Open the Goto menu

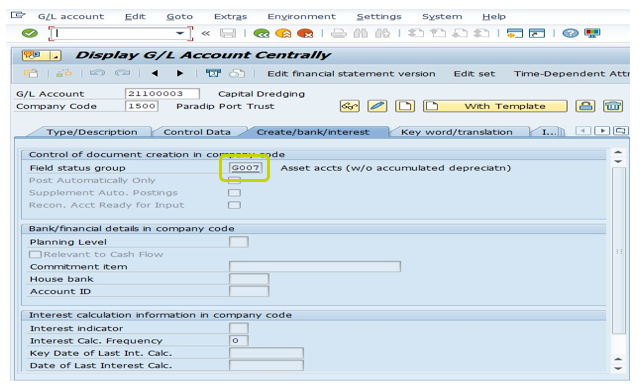179,17
